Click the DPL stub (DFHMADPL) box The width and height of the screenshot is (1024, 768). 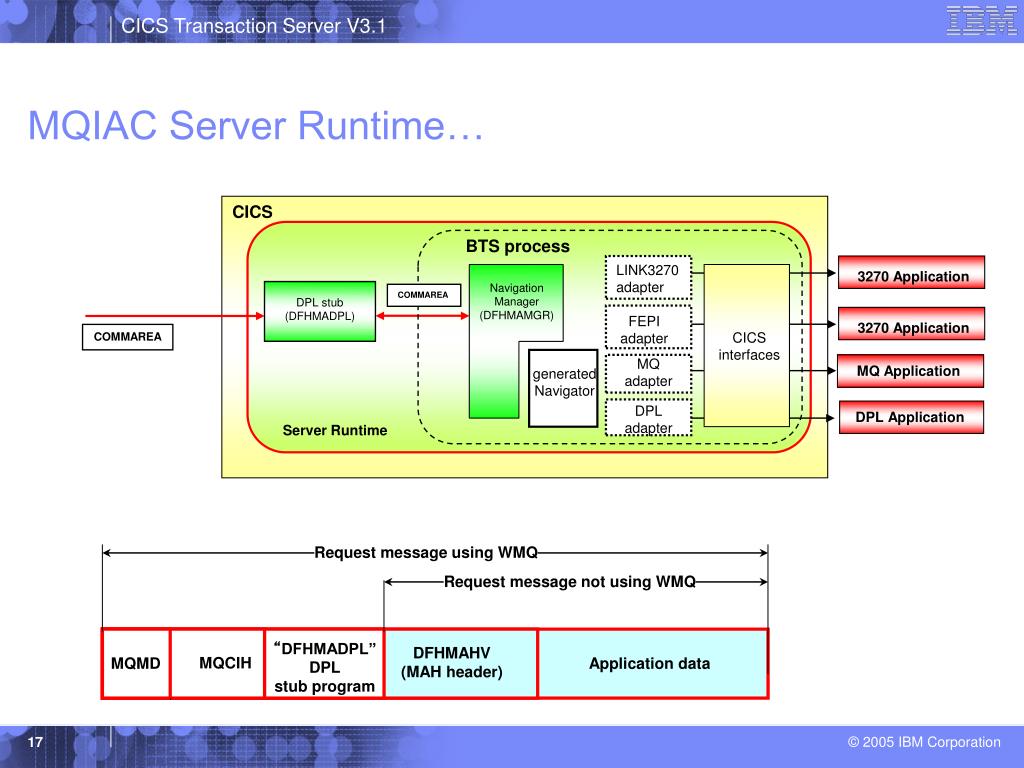[x=320, y=312]
